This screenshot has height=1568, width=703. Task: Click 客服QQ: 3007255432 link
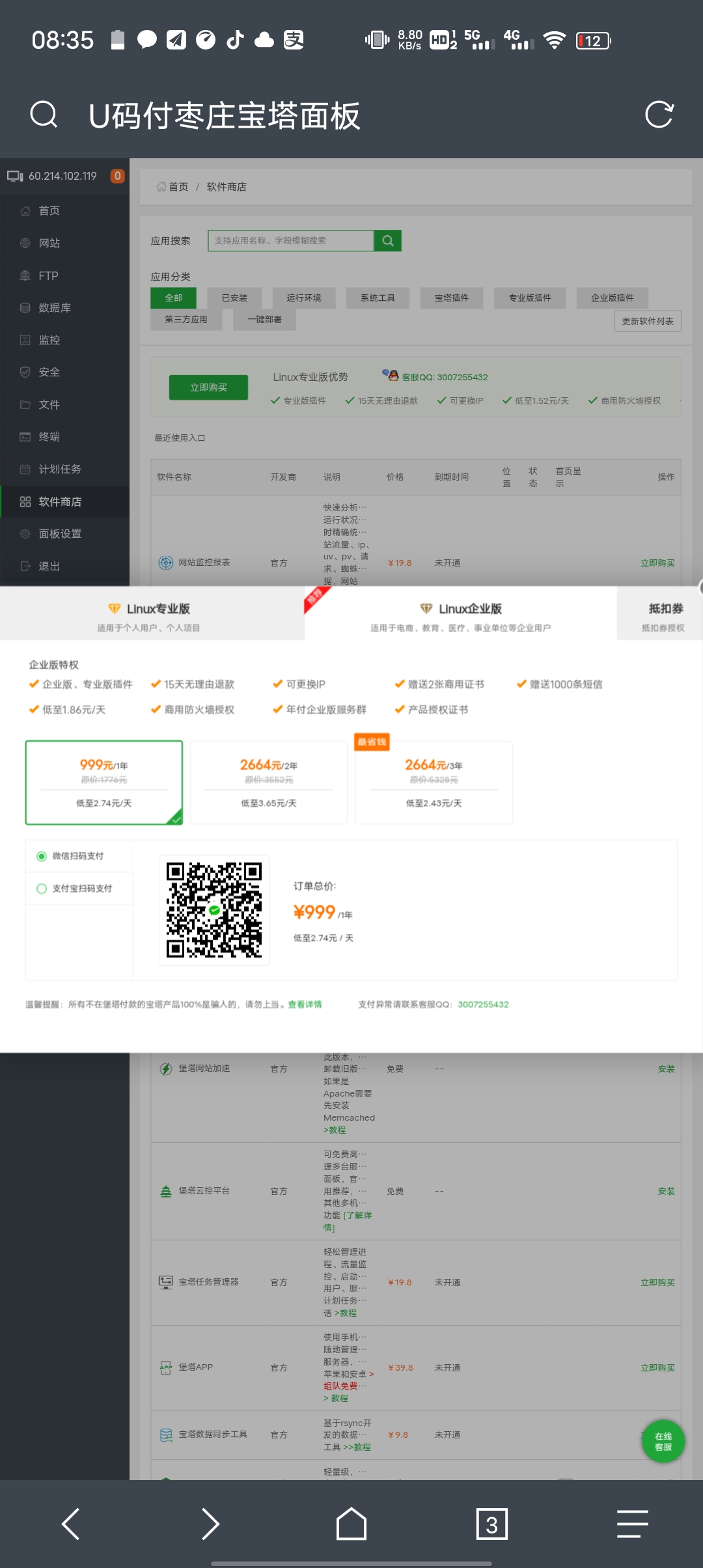pyautogui.click(x=444, y=377)
